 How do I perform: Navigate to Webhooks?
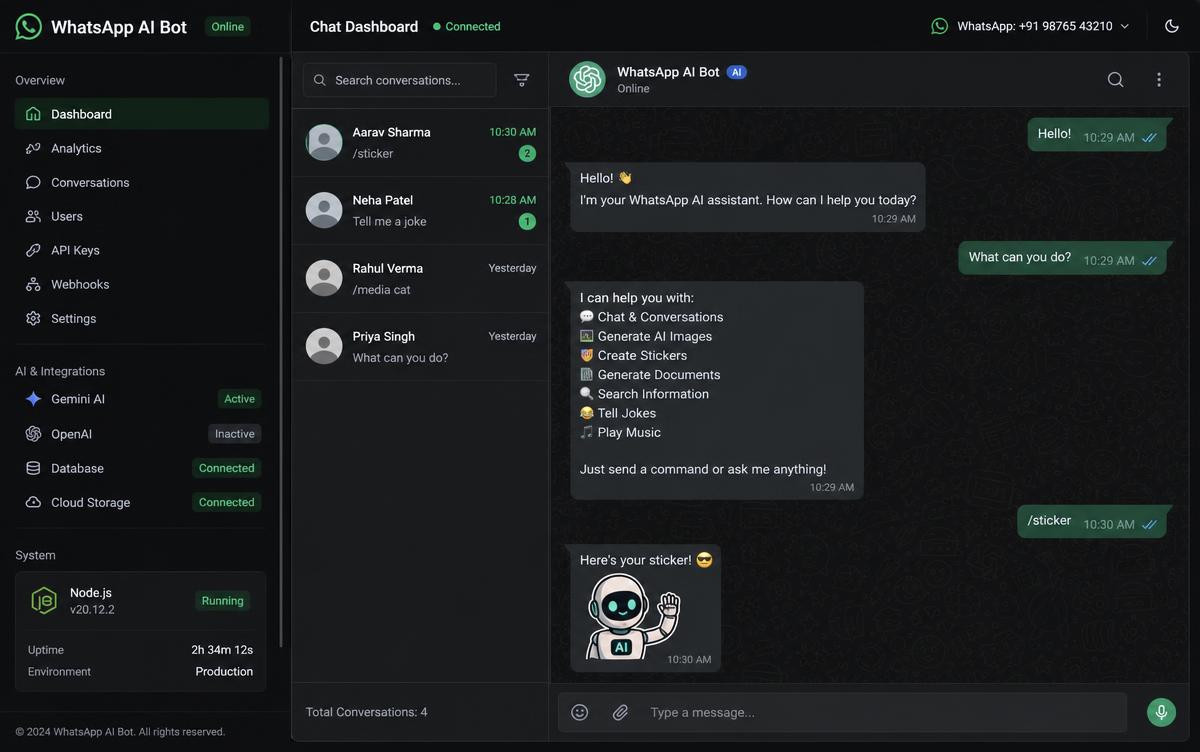(x=142, y=284)
